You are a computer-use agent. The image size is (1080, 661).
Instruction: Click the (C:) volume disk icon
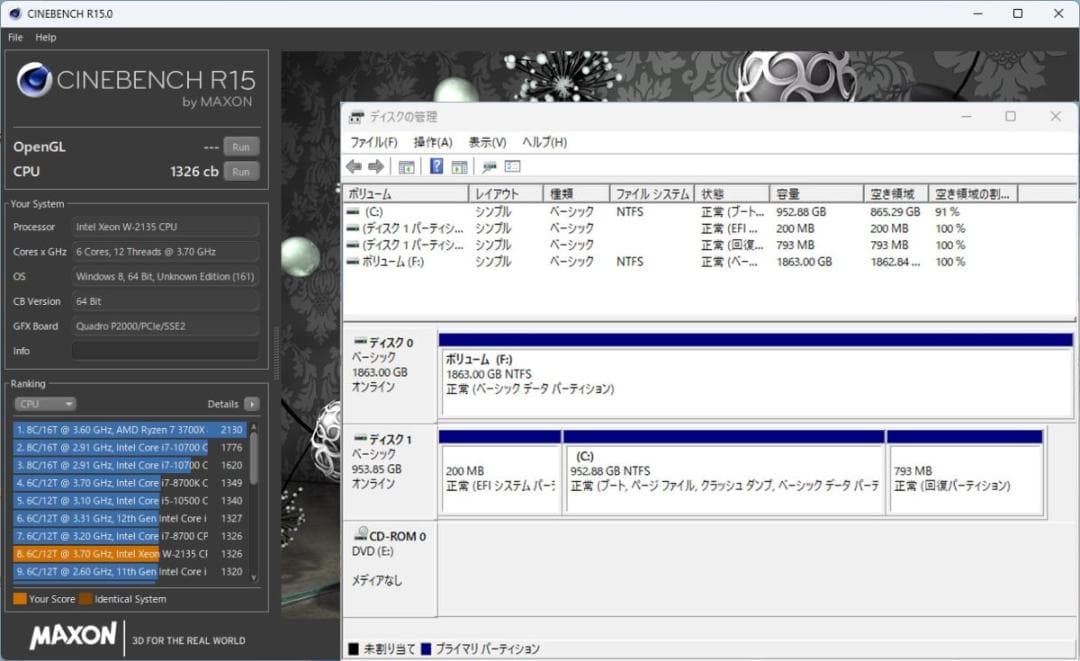pos(352,212)
